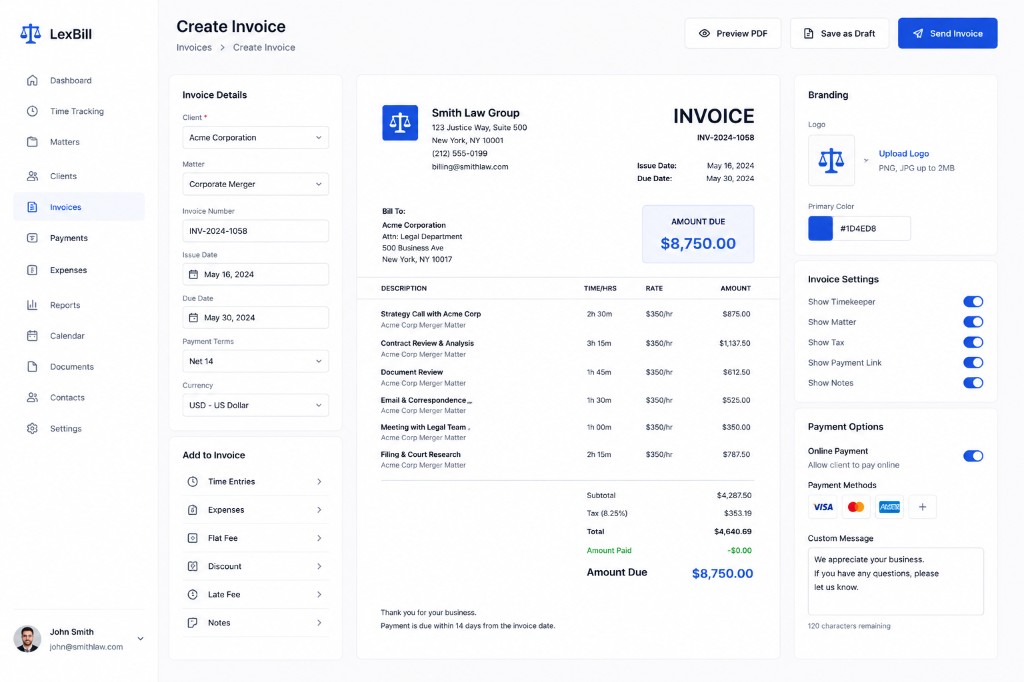Click the #1D4ED8 hex color field
The image size is (1024, 682).
click(871, 229)
